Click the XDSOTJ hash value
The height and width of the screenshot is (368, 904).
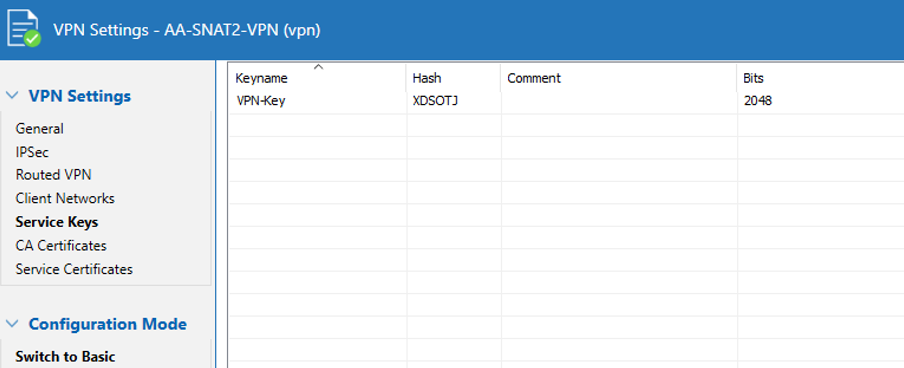(x=436, y=101)
